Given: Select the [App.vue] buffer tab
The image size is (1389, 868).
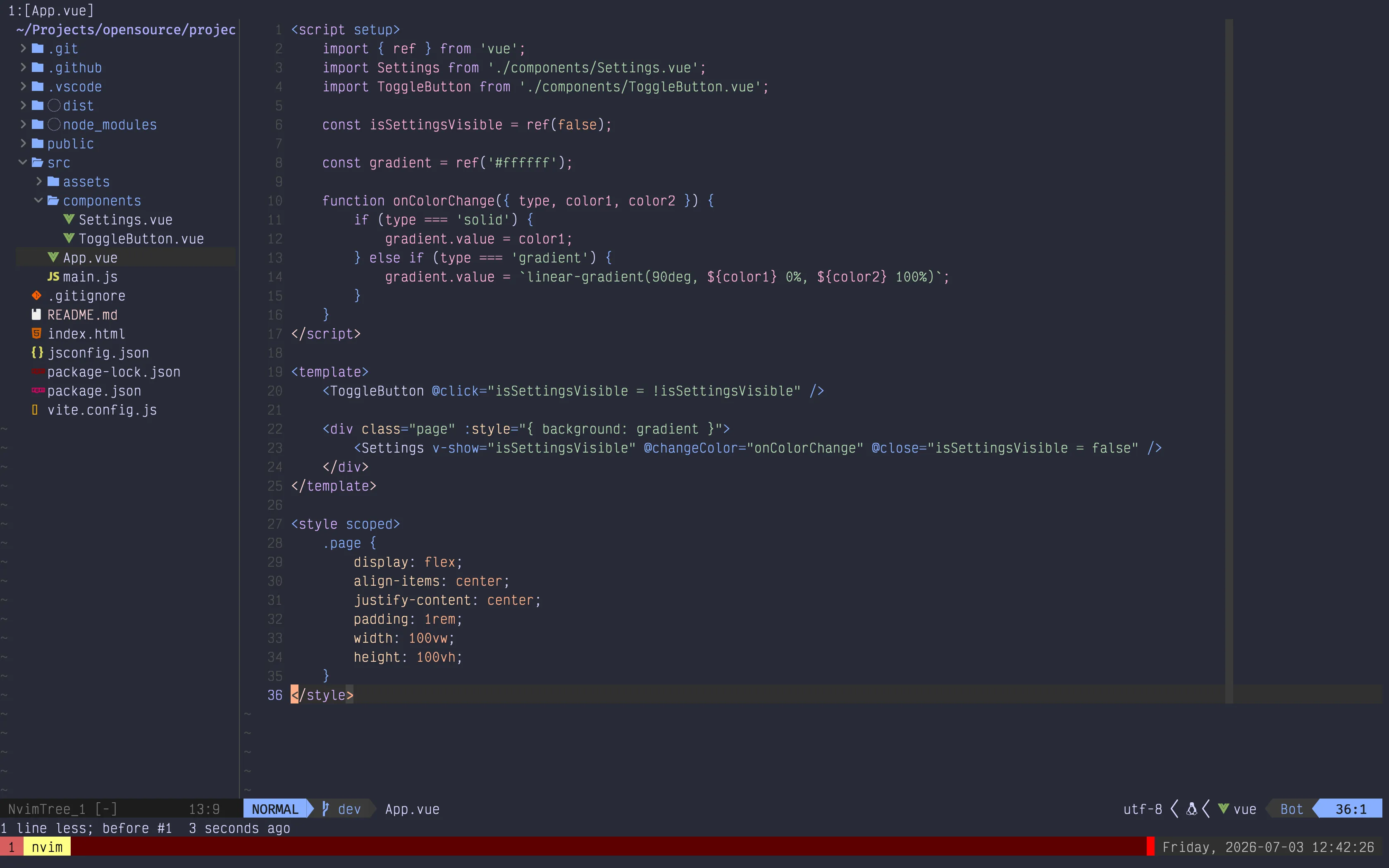Looking at the screenshot, I should [51, 10].
